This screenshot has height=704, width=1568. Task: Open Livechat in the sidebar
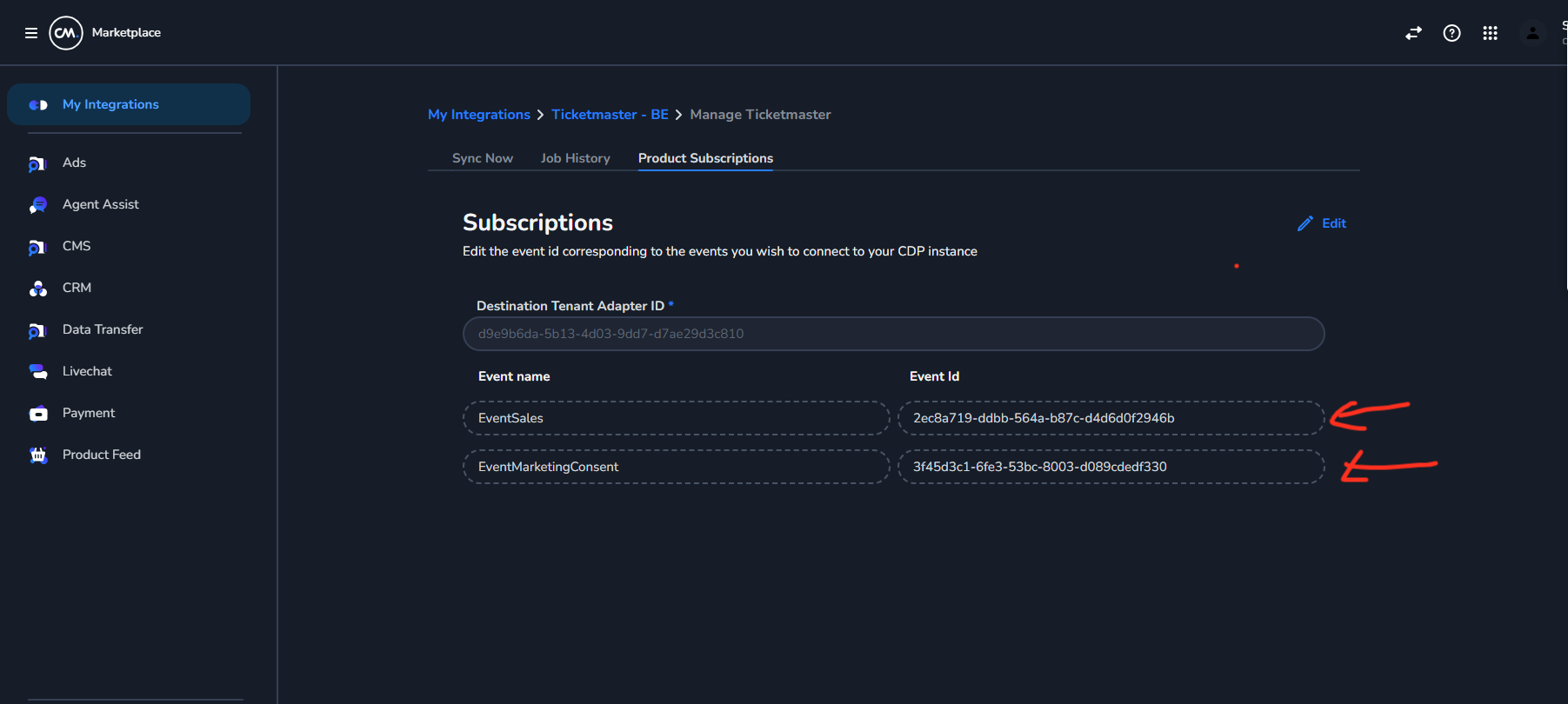click(87, 371)
